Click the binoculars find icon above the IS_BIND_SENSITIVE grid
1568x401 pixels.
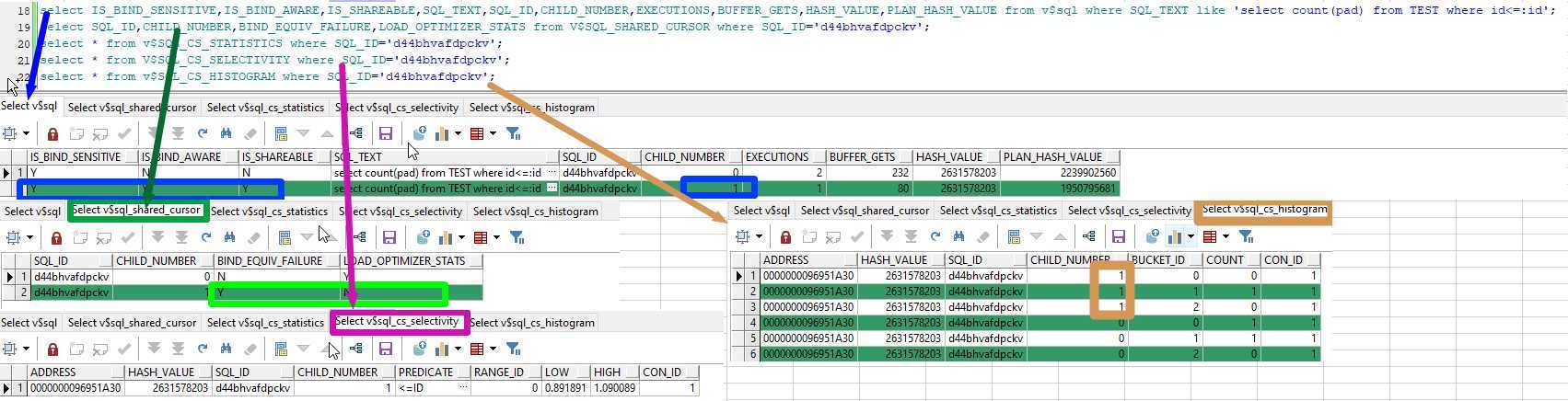pyautogui.click(x=226, y=133)
